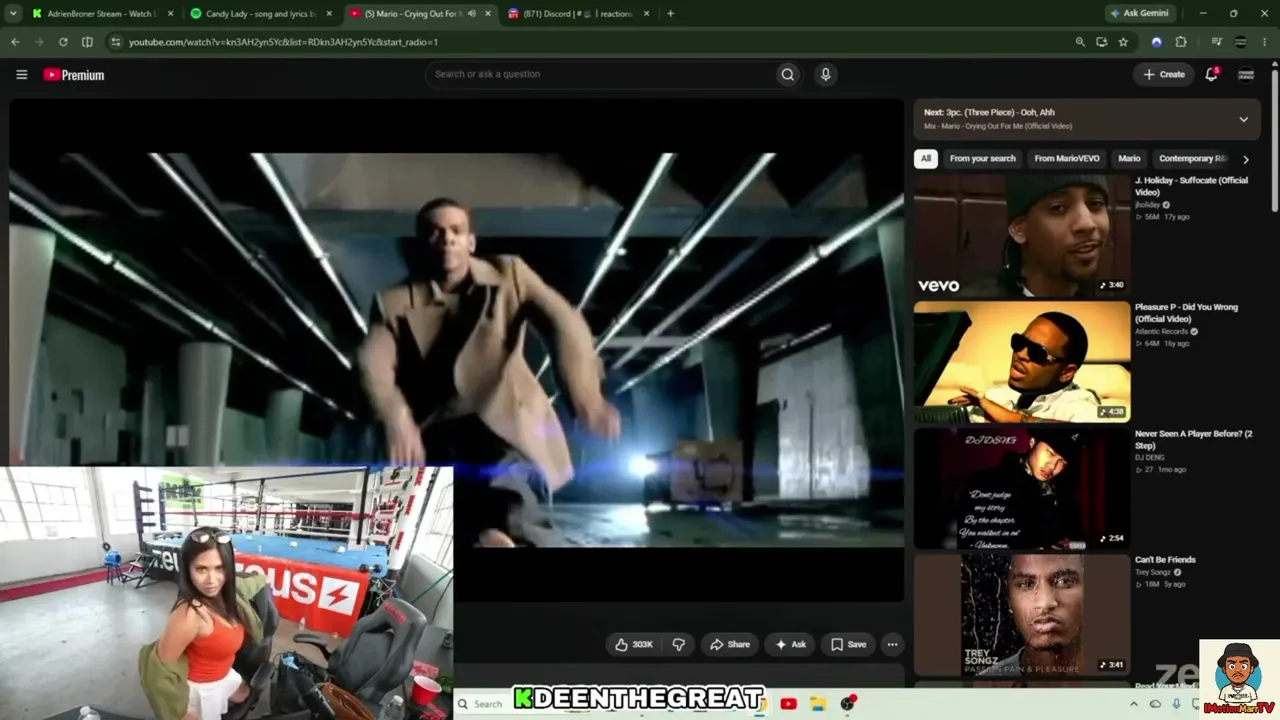Open Ask Gemini in the browser

[x=1139, y=14]
